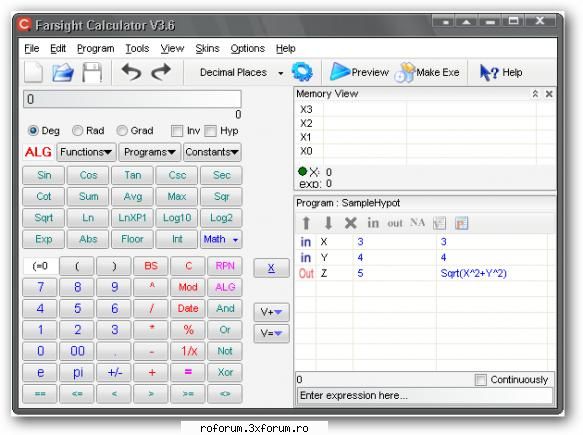
Task: Run Preview from the toolbar
Action: [x=359, y=72]
